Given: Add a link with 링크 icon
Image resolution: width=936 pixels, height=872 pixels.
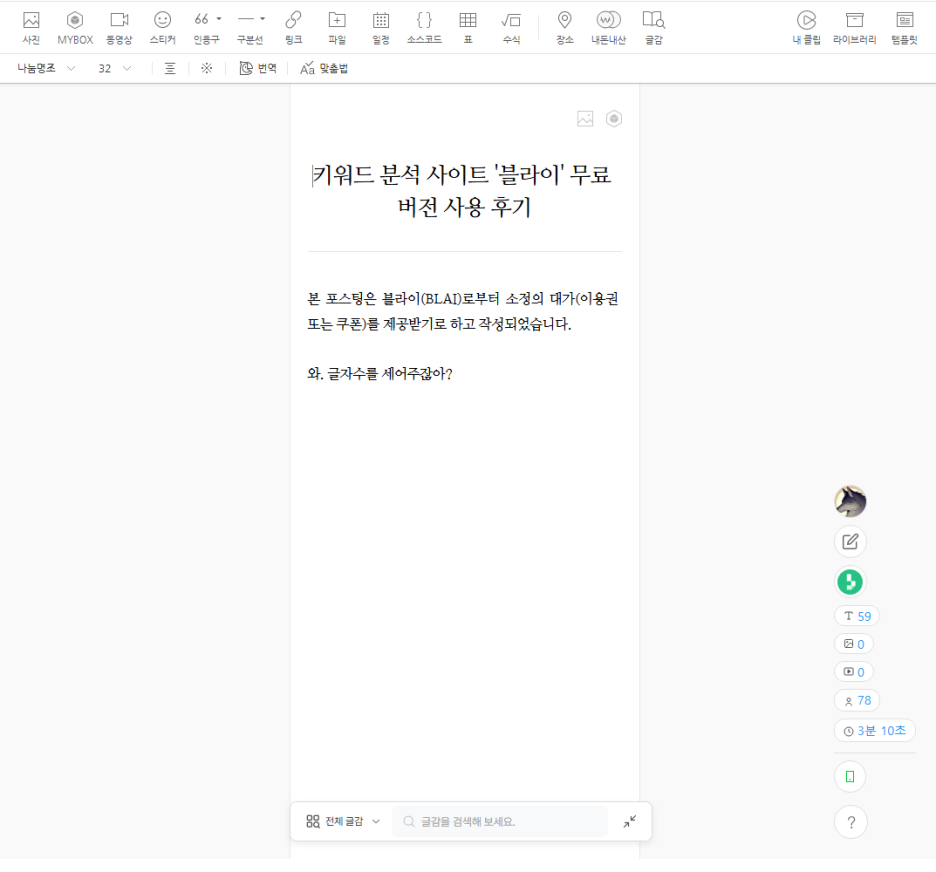Looking at the screenshot, I should click(x=293, y=27).
